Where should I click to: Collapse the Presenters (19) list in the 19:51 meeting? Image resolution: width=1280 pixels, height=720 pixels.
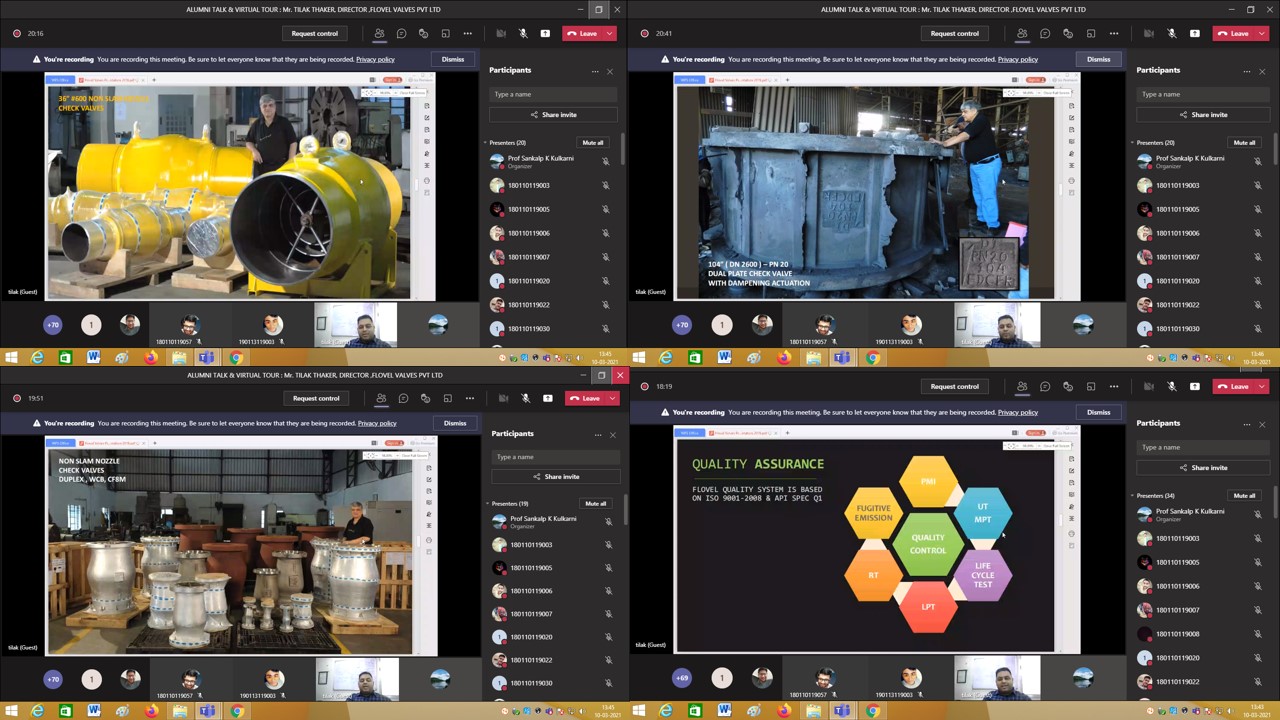click(487, 504)
